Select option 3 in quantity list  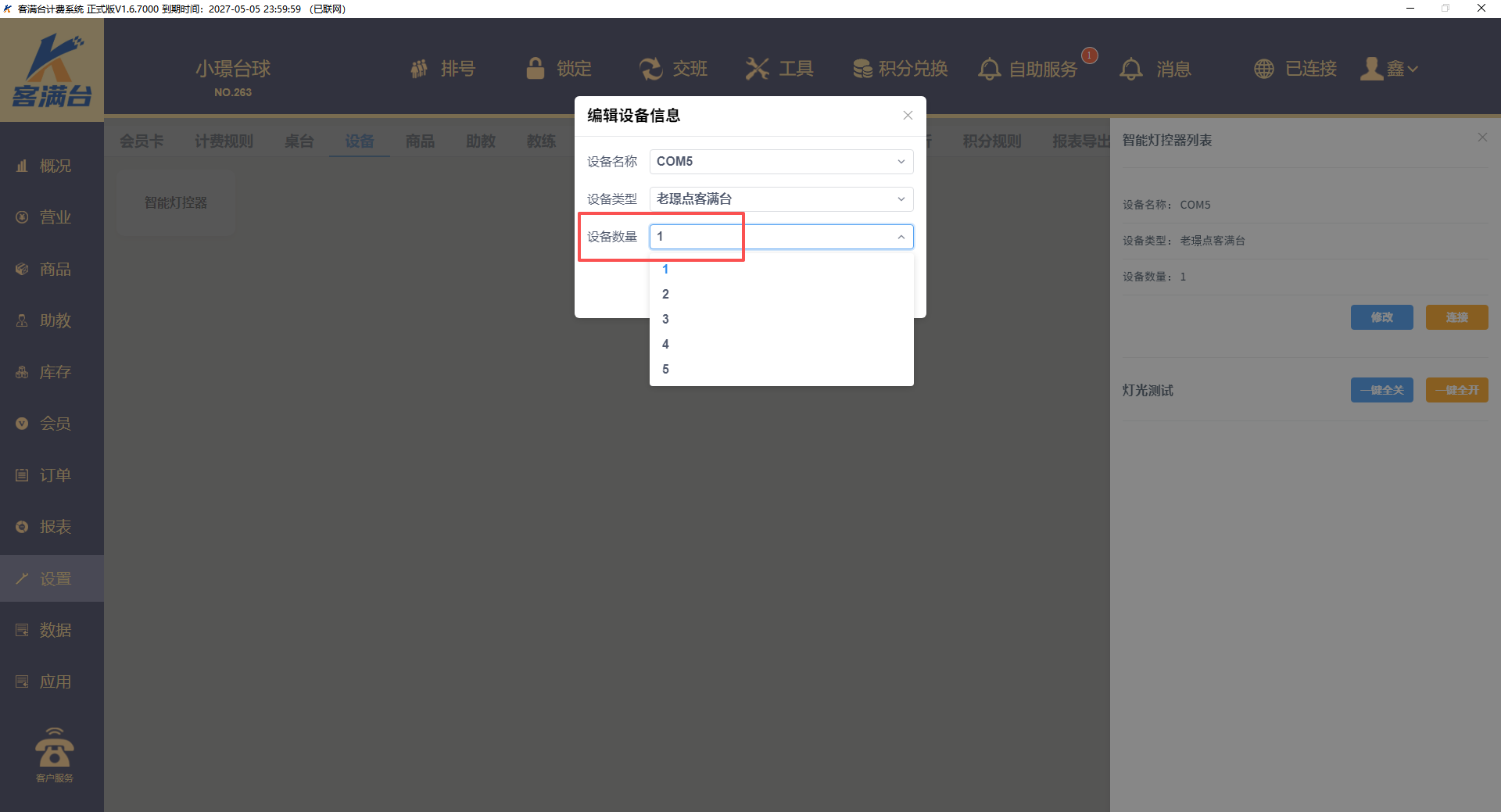click(x=665, y=319)
